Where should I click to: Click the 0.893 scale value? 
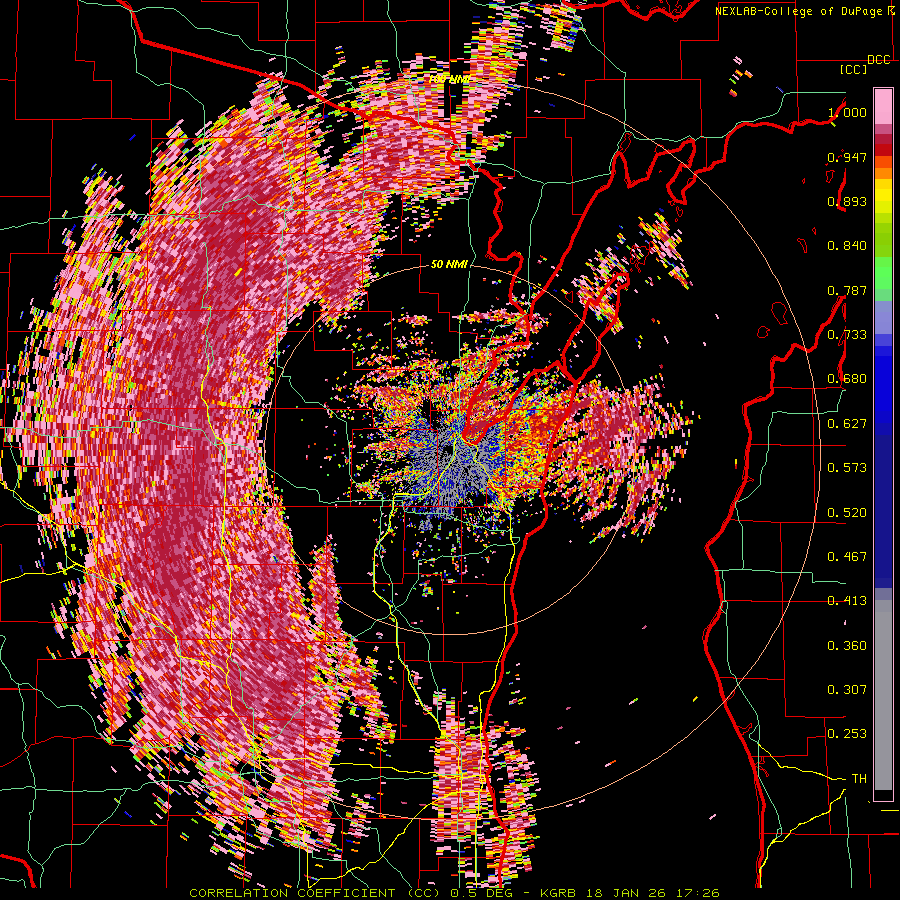tap(847, 201)
